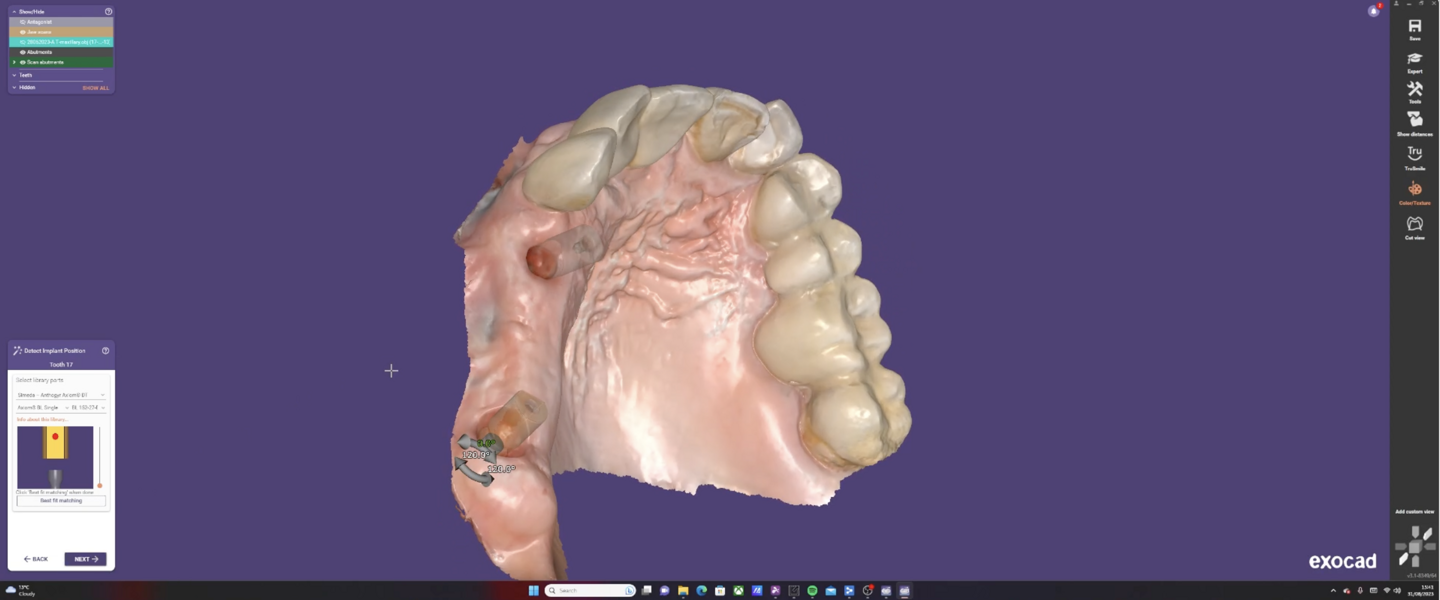Expand the Teeth section
Image resolution: width=1440 pixels, height=600 pixels.
[x=14, y=75]
